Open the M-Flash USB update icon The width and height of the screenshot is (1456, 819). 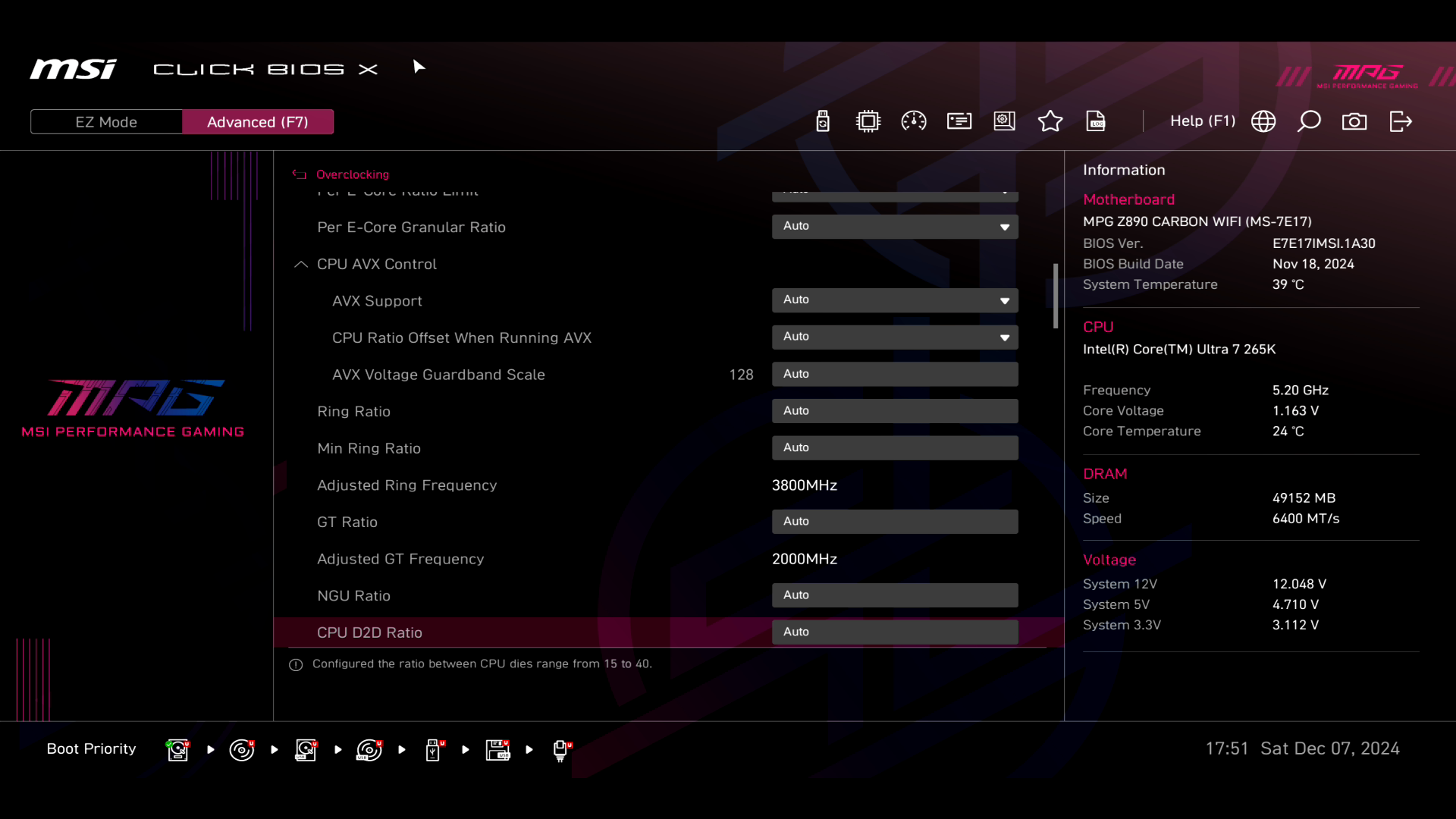(x=822, y=121)
